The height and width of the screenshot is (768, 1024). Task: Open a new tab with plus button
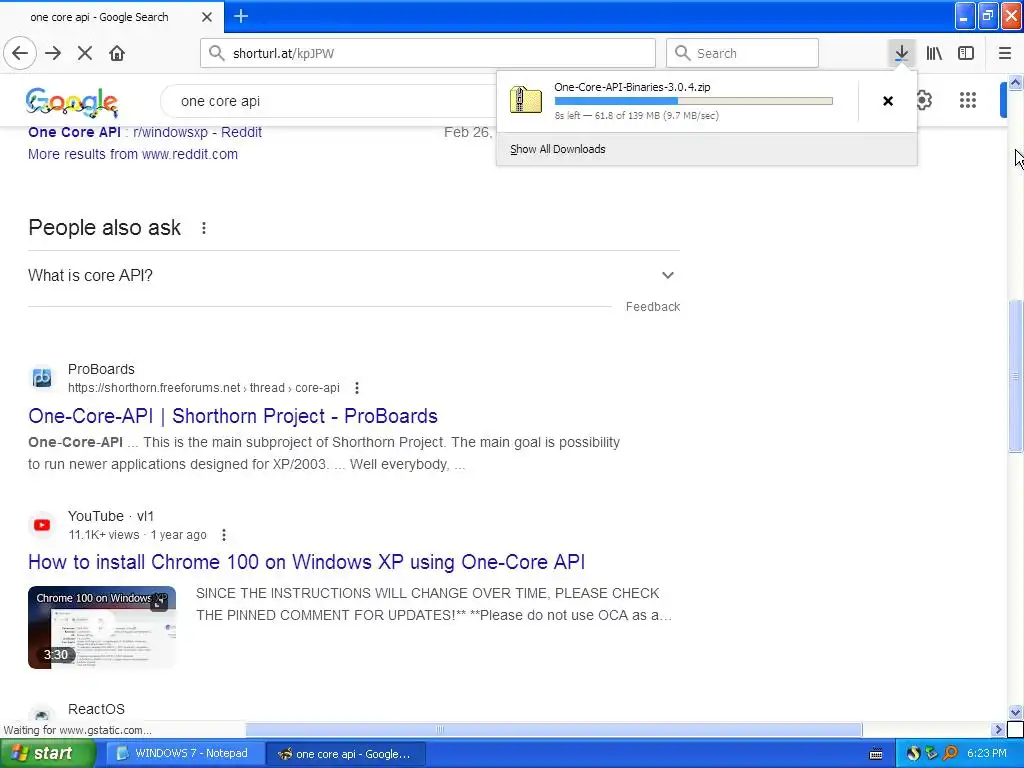241,16
